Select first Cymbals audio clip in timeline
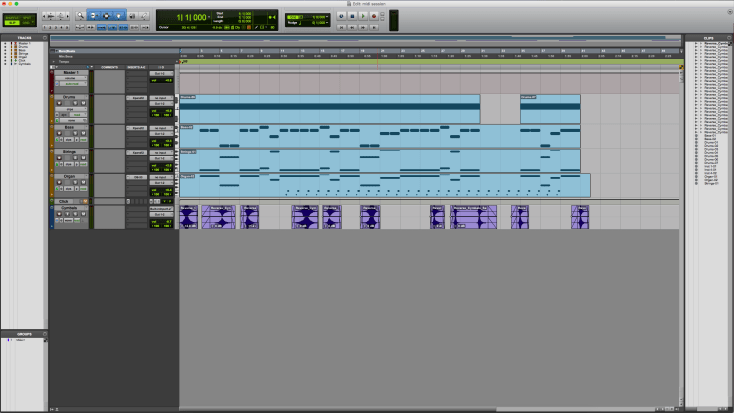 (188, 217)
